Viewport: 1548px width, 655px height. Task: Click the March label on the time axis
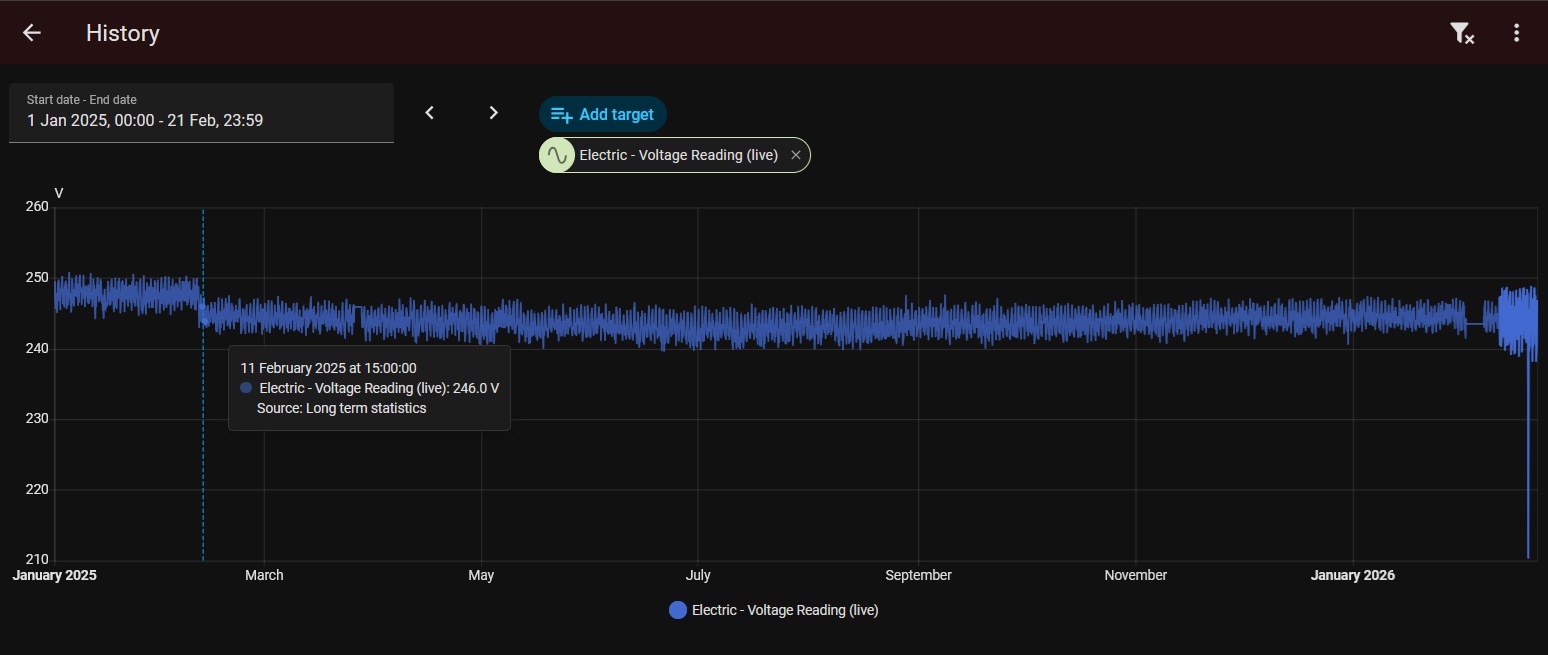pyautogui.click(x=264, y=575)
